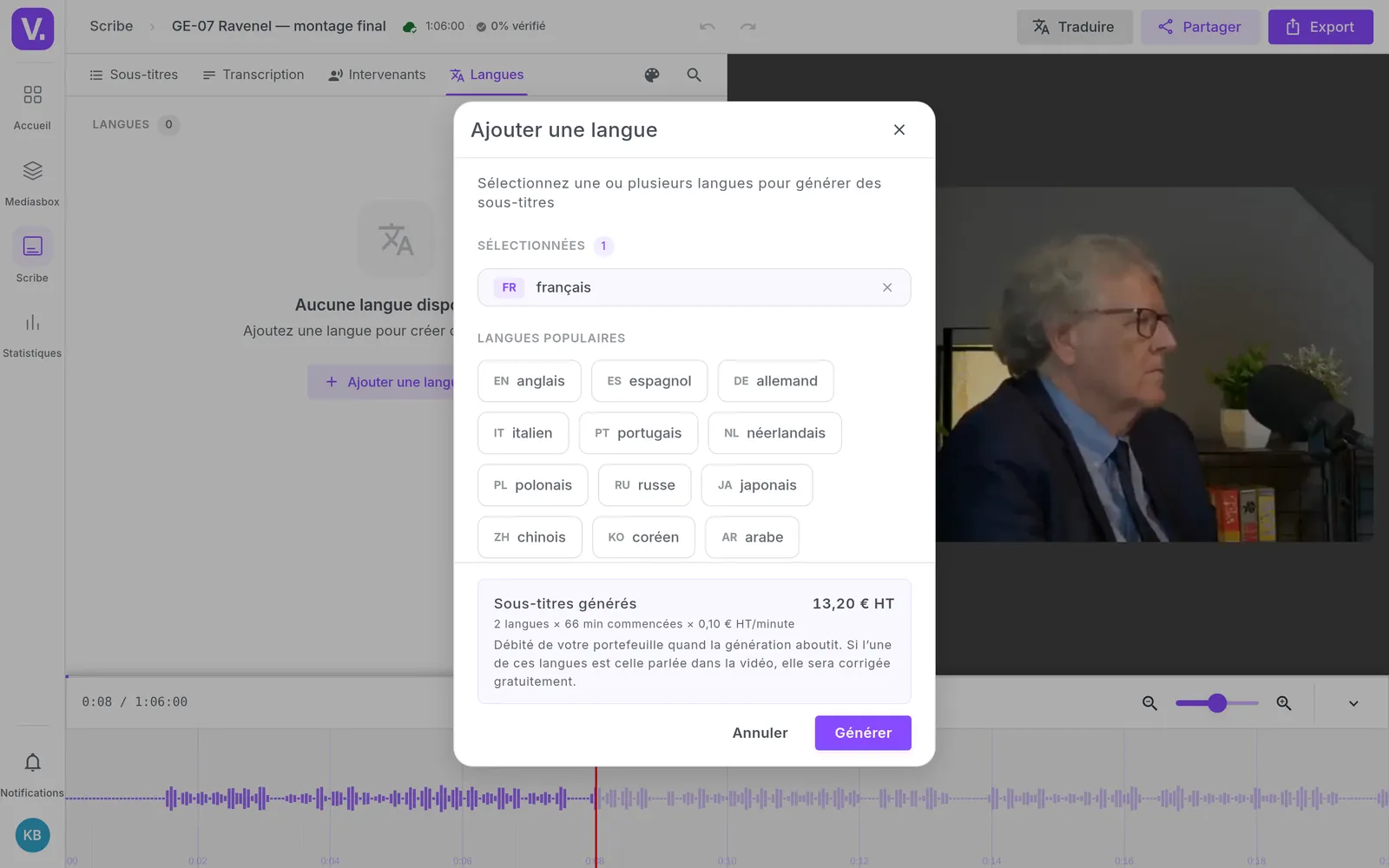
Task: Click the Générer button
Action: click(863, 733)
